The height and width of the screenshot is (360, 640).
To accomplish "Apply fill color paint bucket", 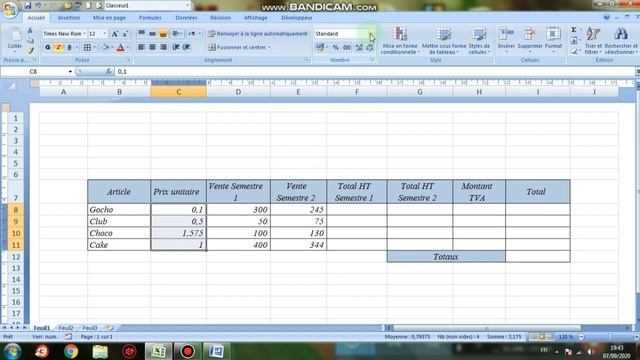I will 105,47.
